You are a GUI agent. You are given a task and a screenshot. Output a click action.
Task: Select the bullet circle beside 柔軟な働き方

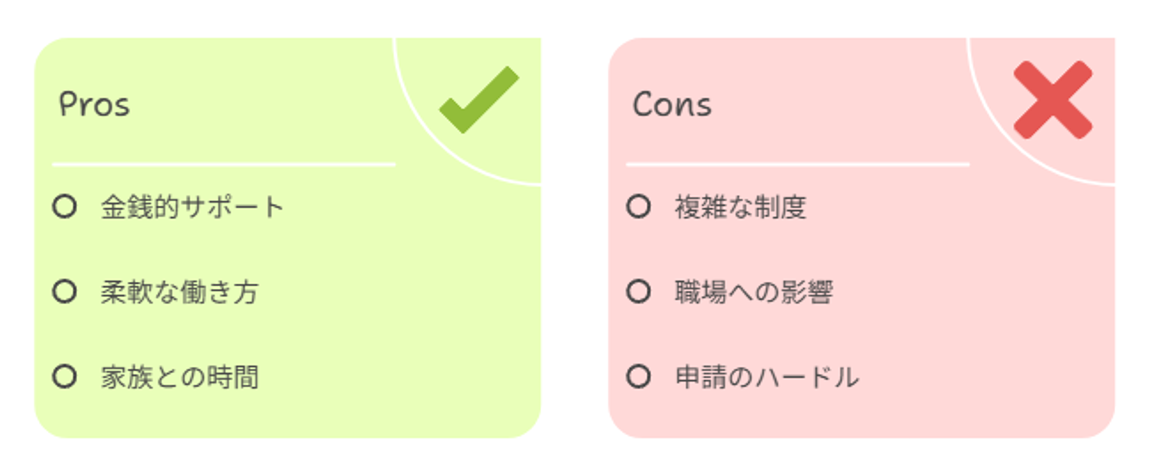[x=65, y=292]
